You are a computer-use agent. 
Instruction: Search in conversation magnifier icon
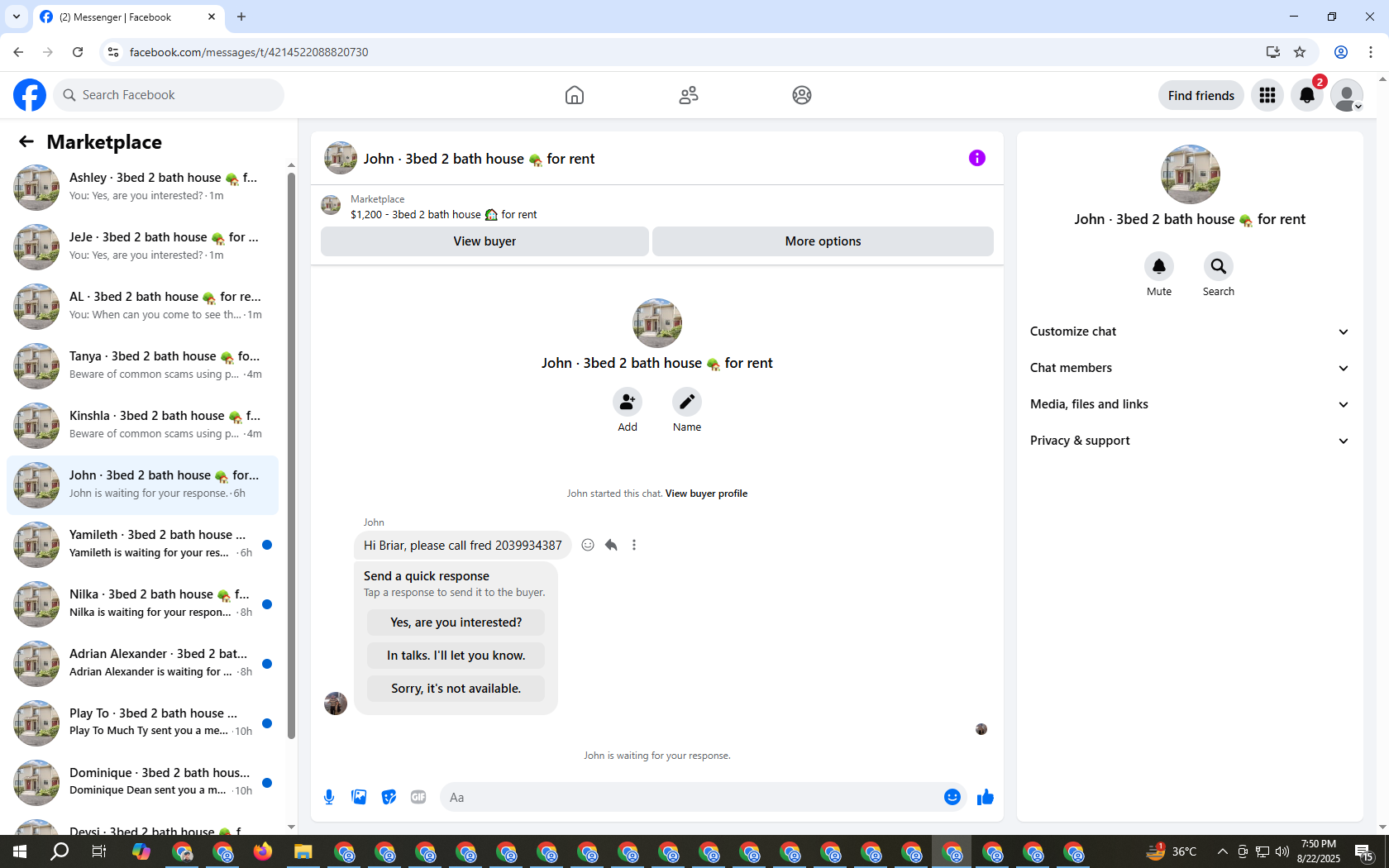coord(1219,266)
